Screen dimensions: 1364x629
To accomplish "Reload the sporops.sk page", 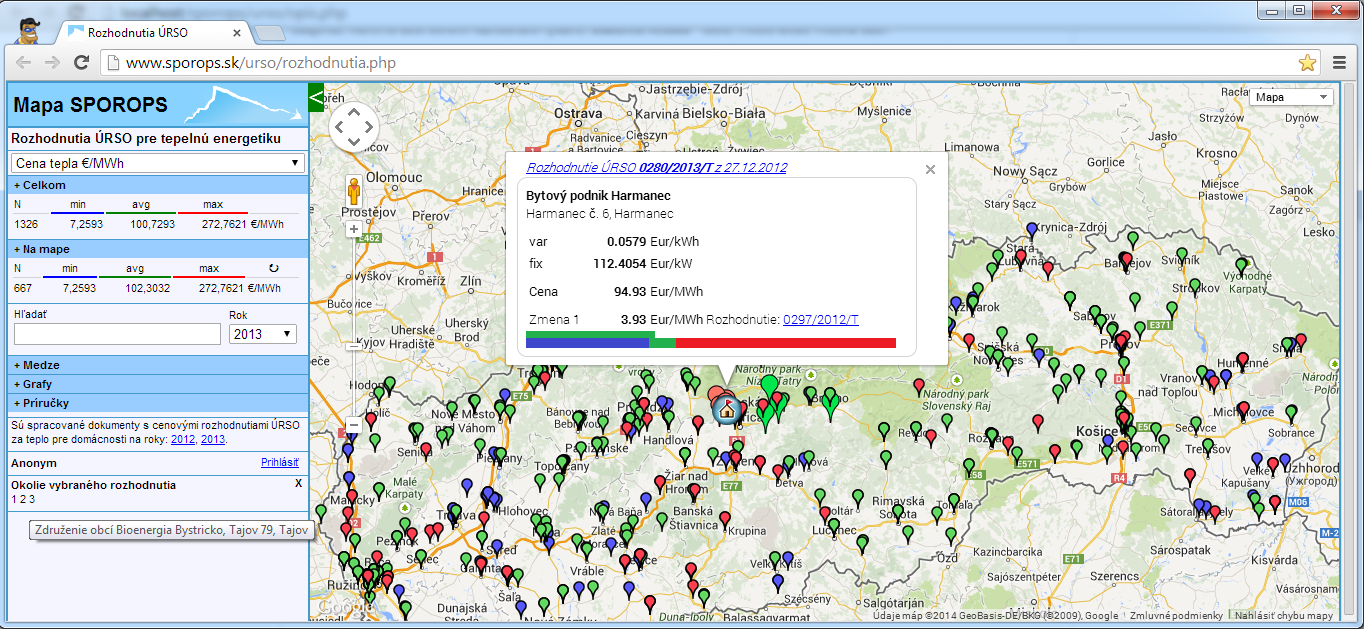I will 82,63.
